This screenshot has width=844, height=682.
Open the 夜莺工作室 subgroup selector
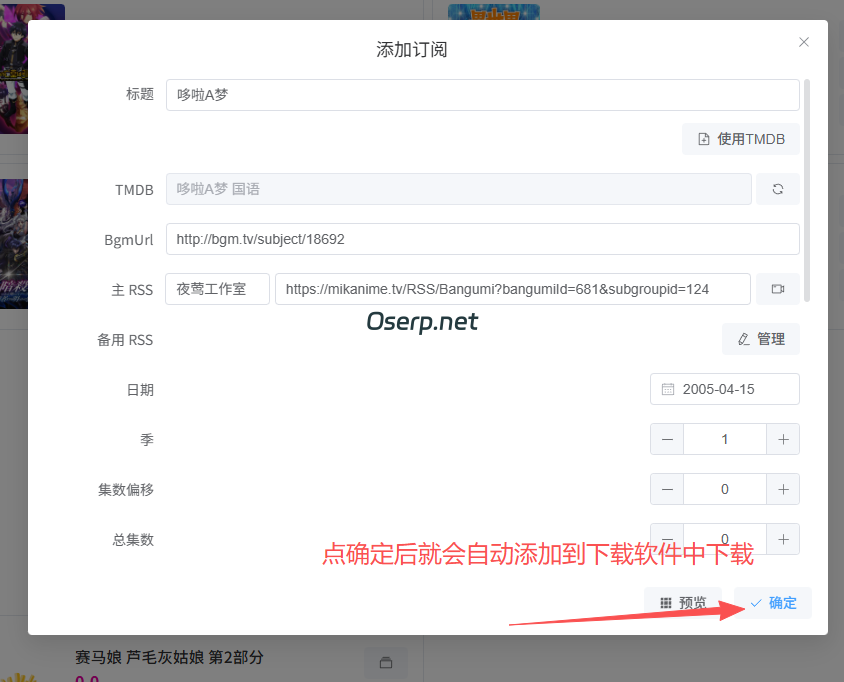pyautogui.click(x=217, y=289)
